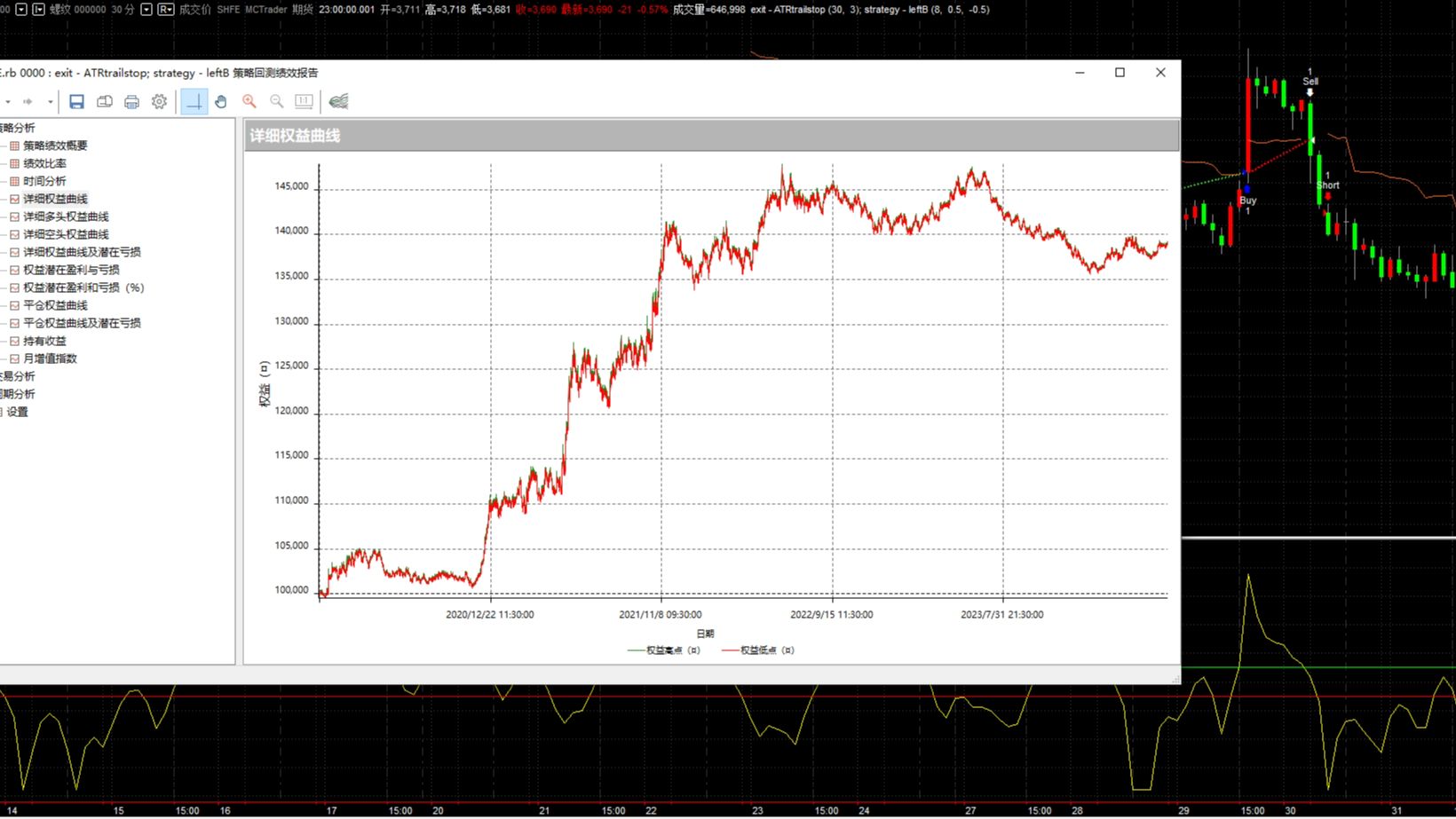Open 权益潜在盈利和亏损 (%) chart
The height and width of the screenshot is (819, 1456).
coord(83,287)
